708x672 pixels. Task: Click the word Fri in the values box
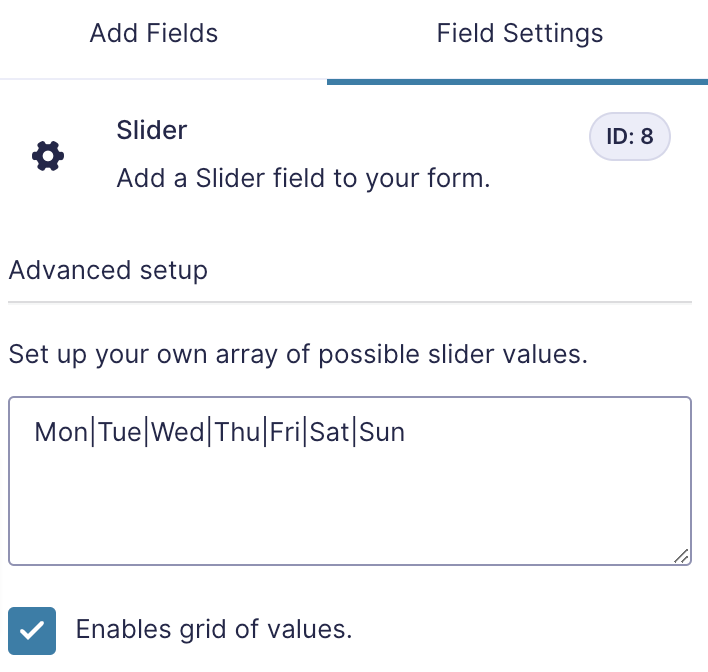[285, 432]
